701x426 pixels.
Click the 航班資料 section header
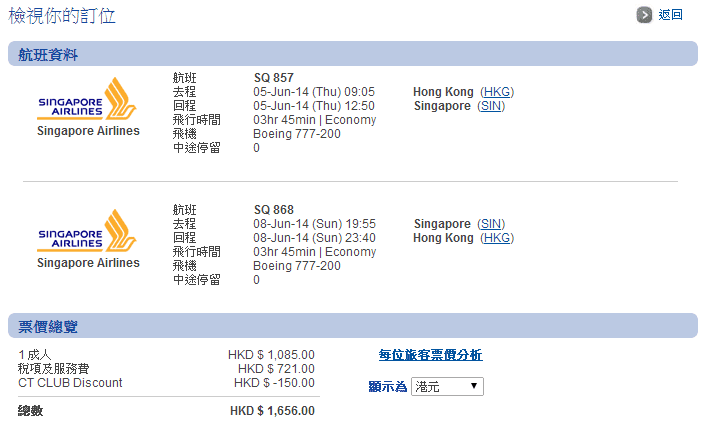coord(48,55)
